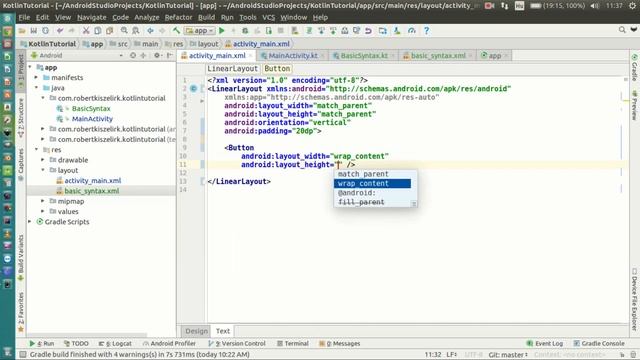This screenshot has height=360, width=640.
Task: Toggle the Preview side tool window
Action: (x=634, y=105)
